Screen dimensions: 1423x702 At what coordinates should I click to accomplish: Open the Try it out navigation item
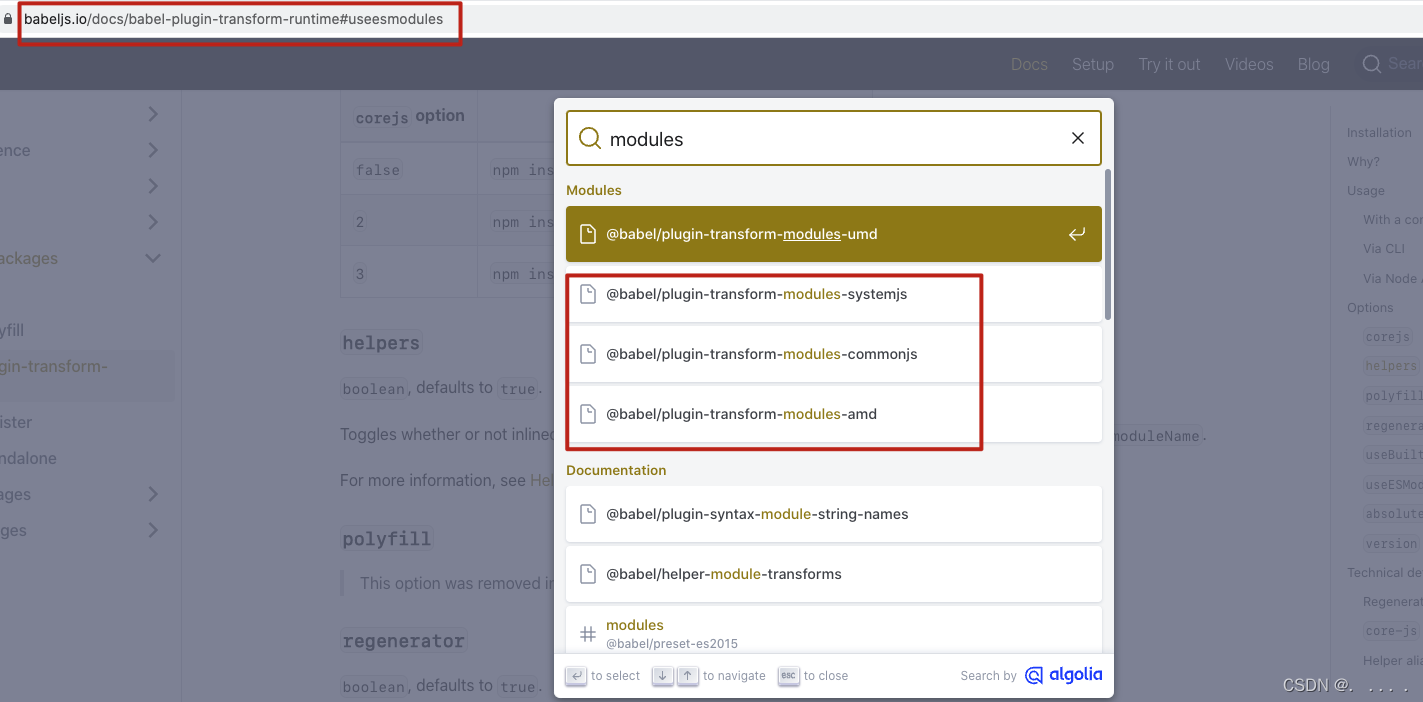tap(1169, 64)
